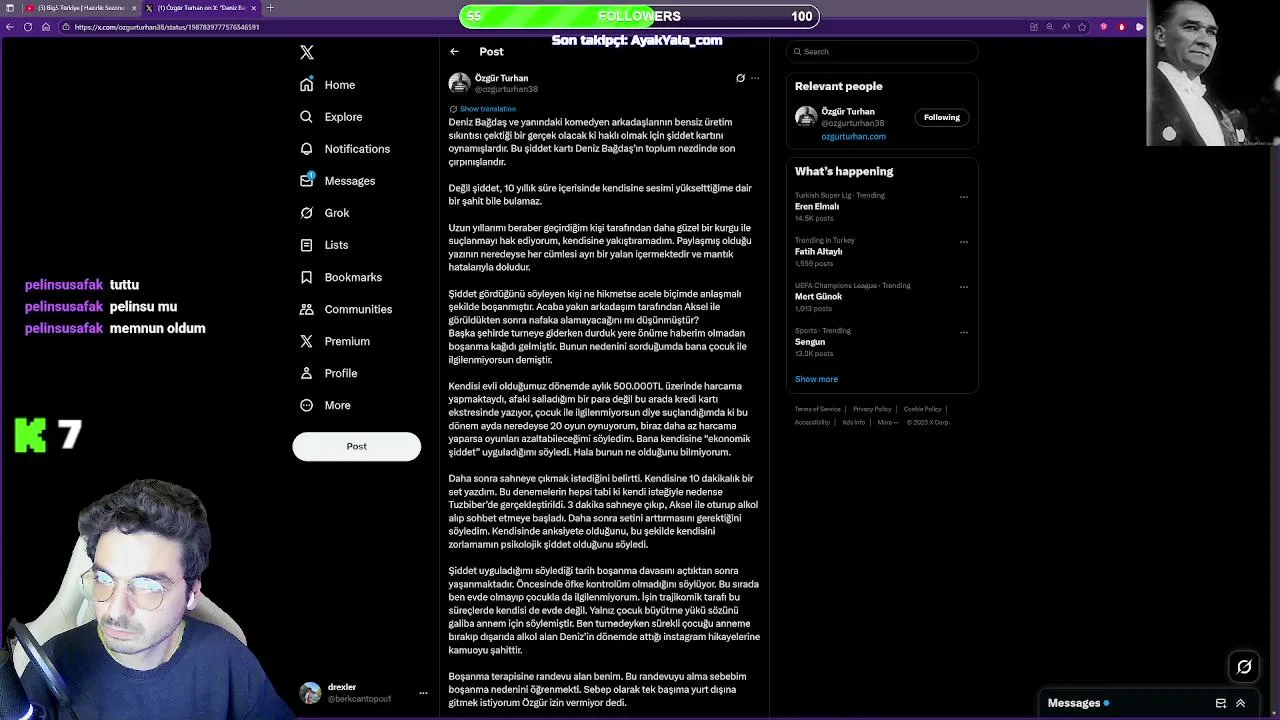Click the browser address bar URL

(x=166, y=27)
